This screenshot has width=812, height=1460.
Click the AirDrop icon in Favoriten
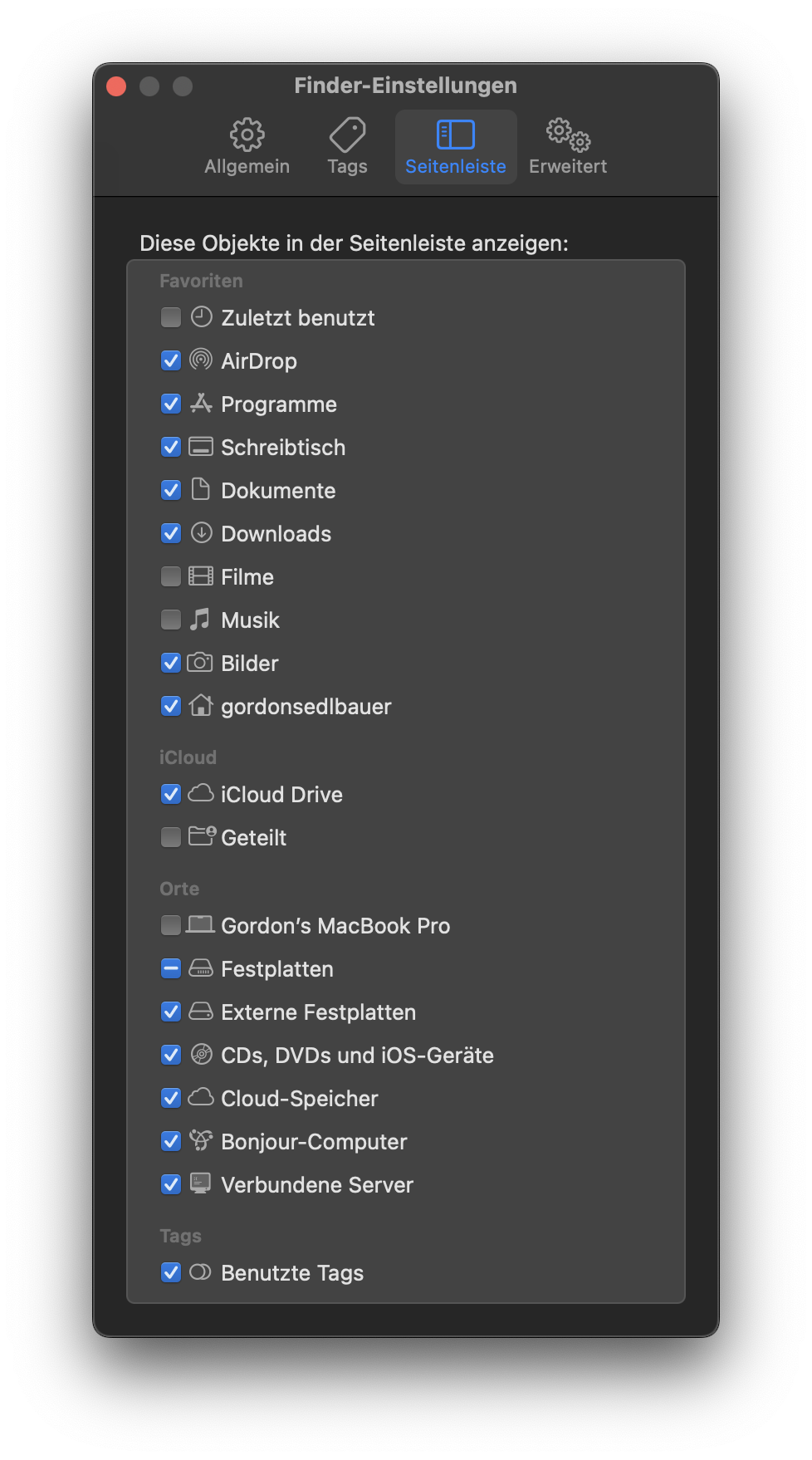pyautogui.click(x=201, y=360)
